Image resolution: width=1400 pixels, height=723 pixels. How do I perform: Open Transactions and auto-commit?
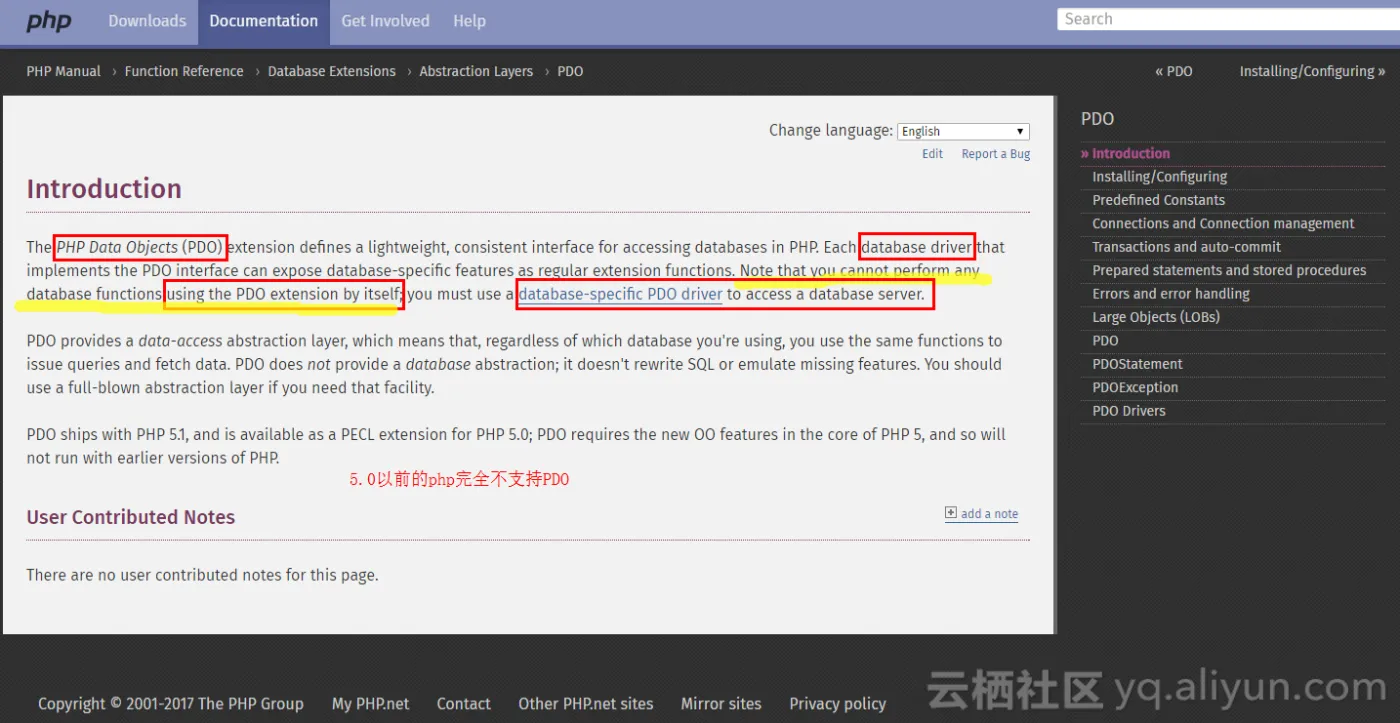click(x=1187, y=247)
